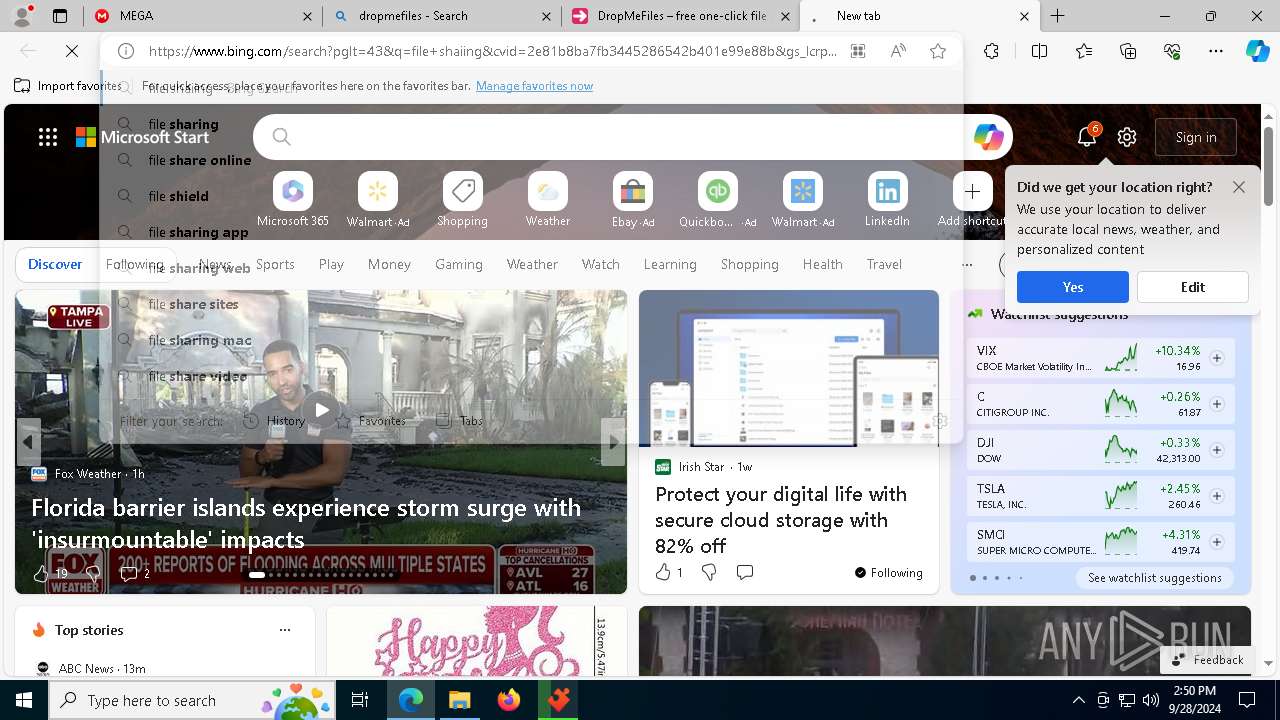Open Microsoft 365 shortcut tile
1280x720 pixels.
[292, 200]
